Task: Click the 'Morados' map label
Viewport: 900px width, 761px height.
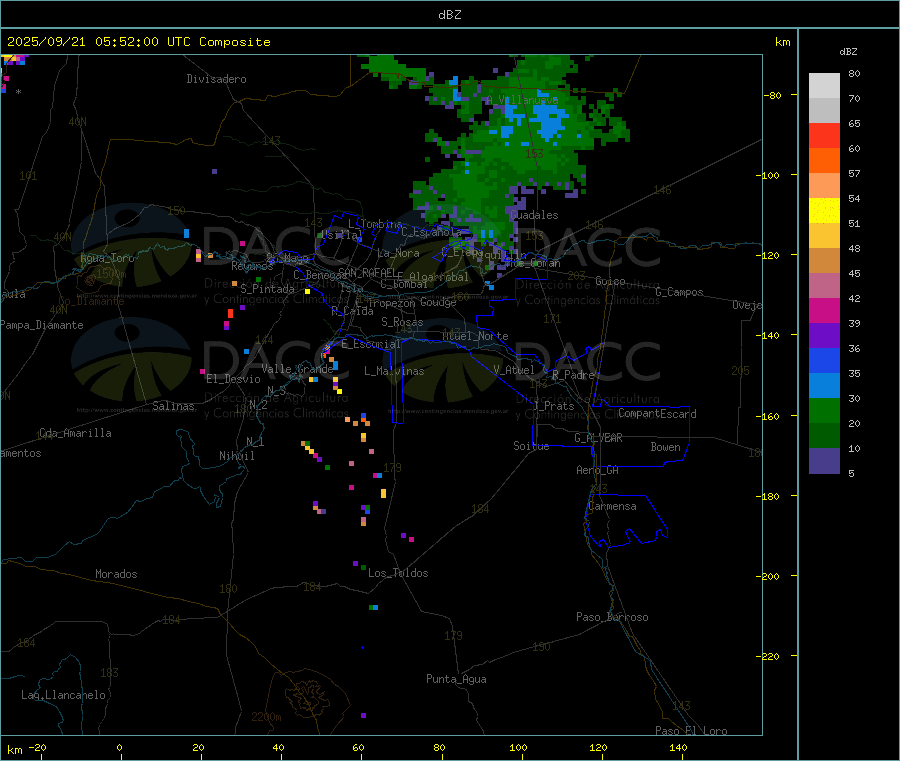Action: [x=116, y=574]
